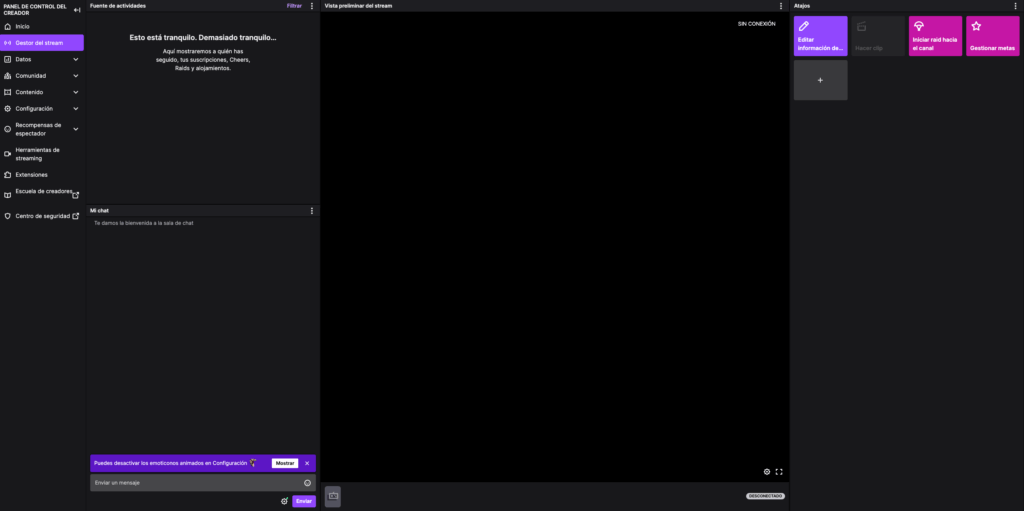1024x511 pixels.
Task: Expand the Configuración section chevron
Action: pos(76,108)
